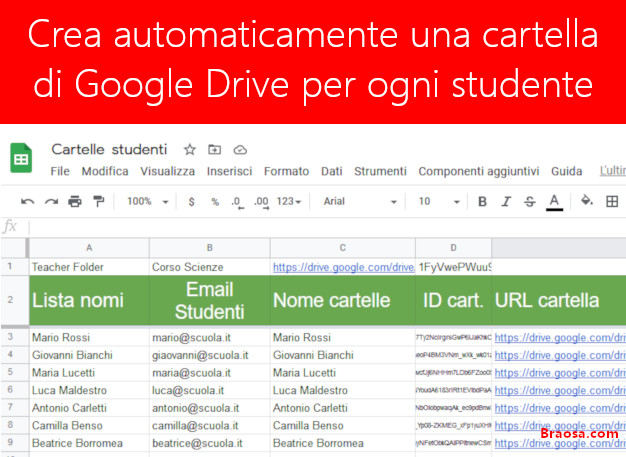Open Mario Rossi's Drive folder link

pyautogui.click(x=559, y=337)
